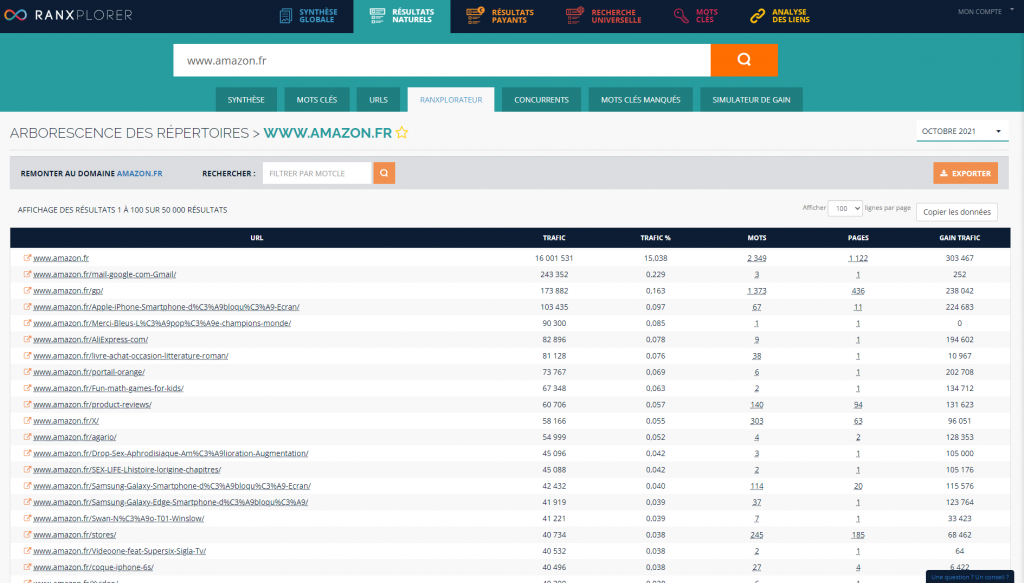Click the AMAZON.FR domain link
1024x583 pixels.
pos(140,174)
